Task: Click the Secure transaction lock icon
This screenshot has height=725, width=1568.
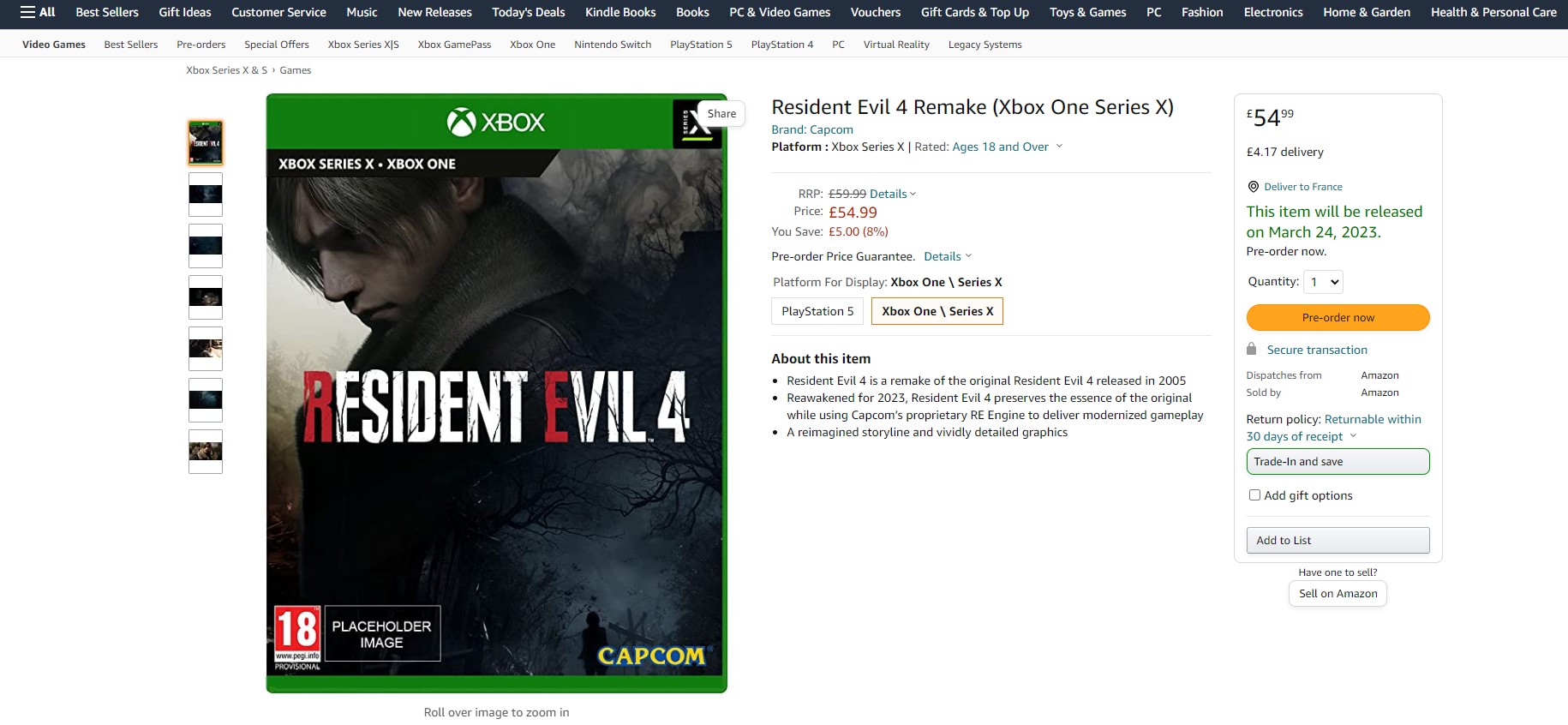Action: pyautogui.click(x=1254, y=349)
